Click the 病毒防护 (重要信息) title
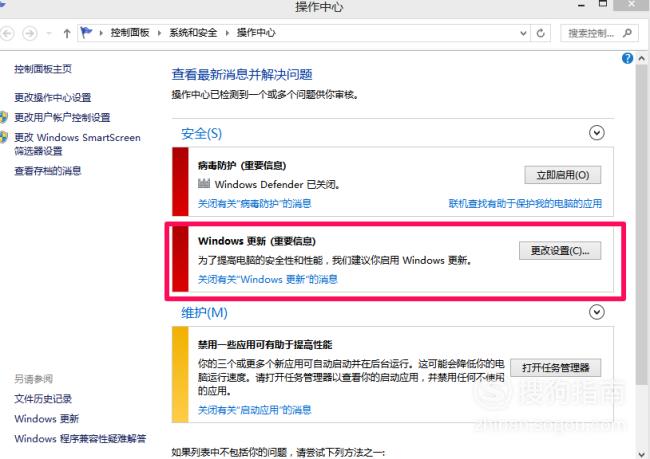The image size is (650, 459). point(242,166)
